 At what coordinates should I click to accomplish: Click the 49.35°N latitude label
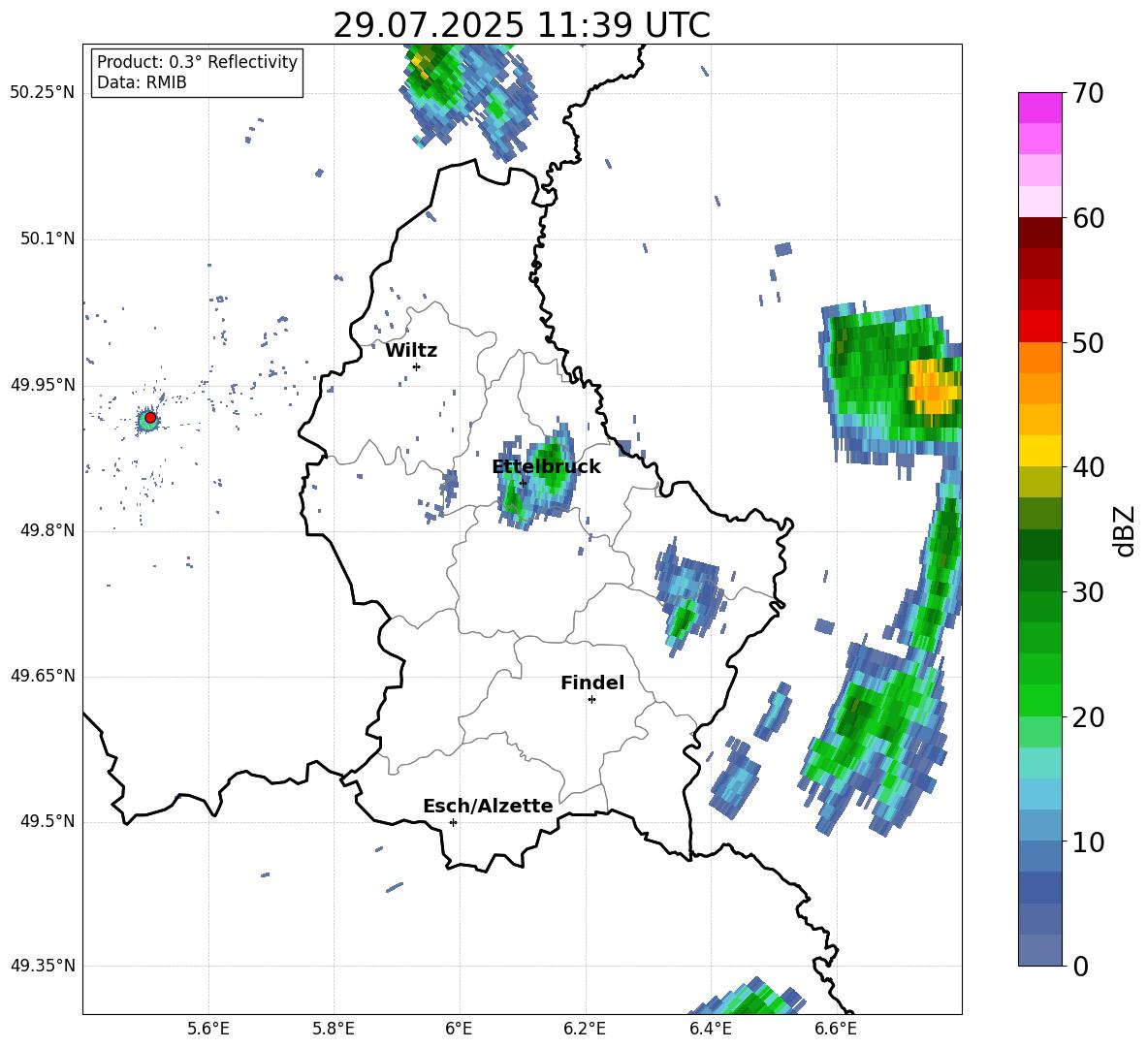[x=43, y=966]
